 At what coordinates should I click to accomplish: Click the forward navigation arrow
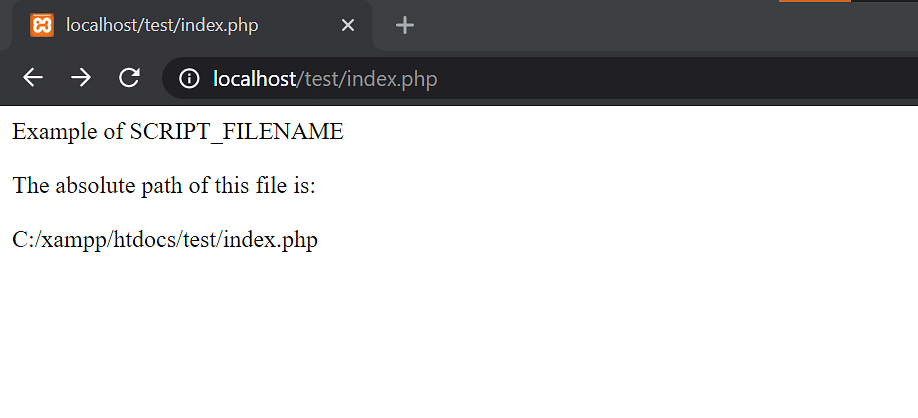click(x=81, y=77)
